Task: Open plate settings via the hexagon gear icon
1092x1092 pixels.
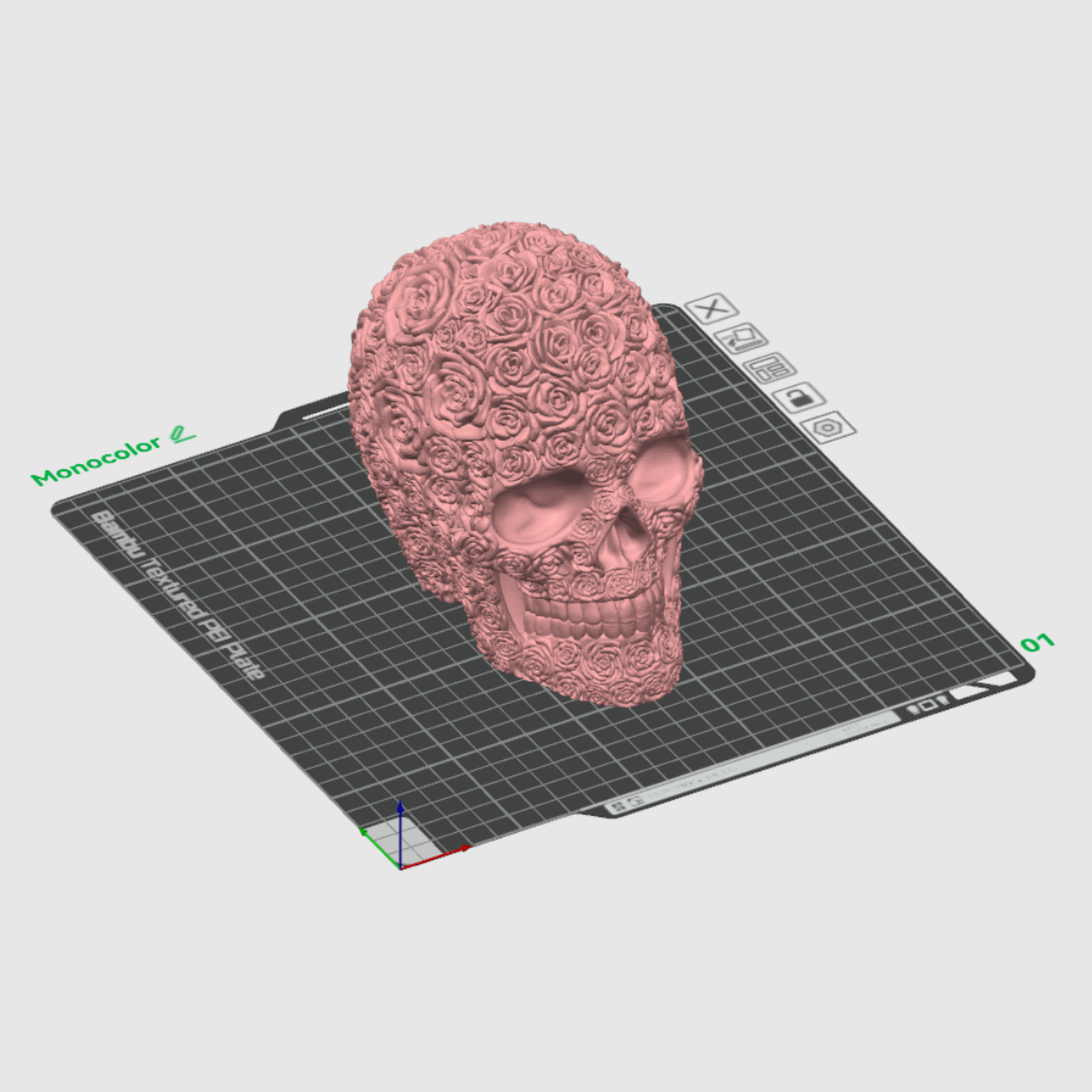Action: pos(828,427)
